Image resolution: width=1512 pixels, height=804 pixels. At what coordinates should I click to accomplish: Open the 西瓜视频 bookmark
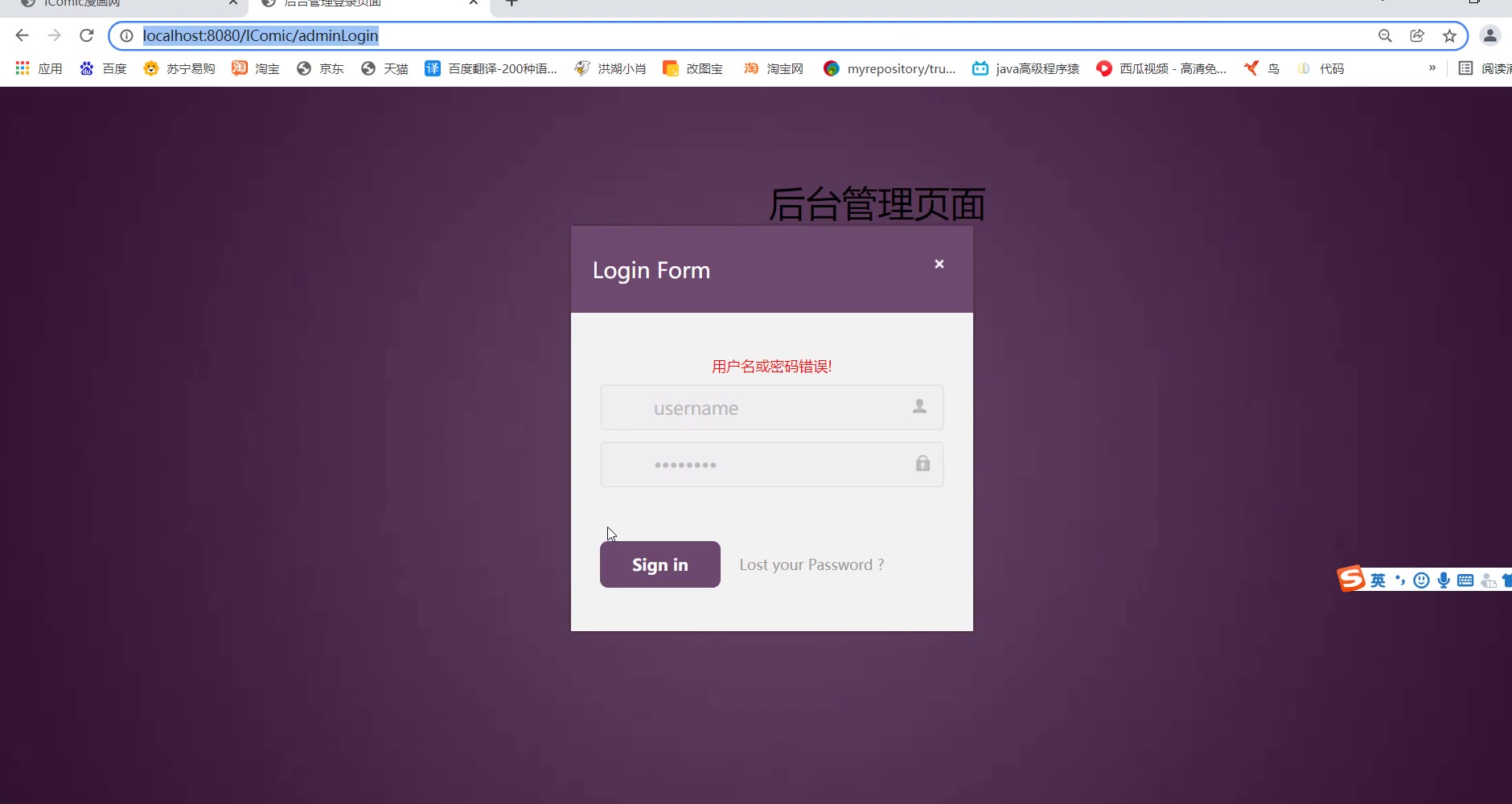click(1161, 68)
